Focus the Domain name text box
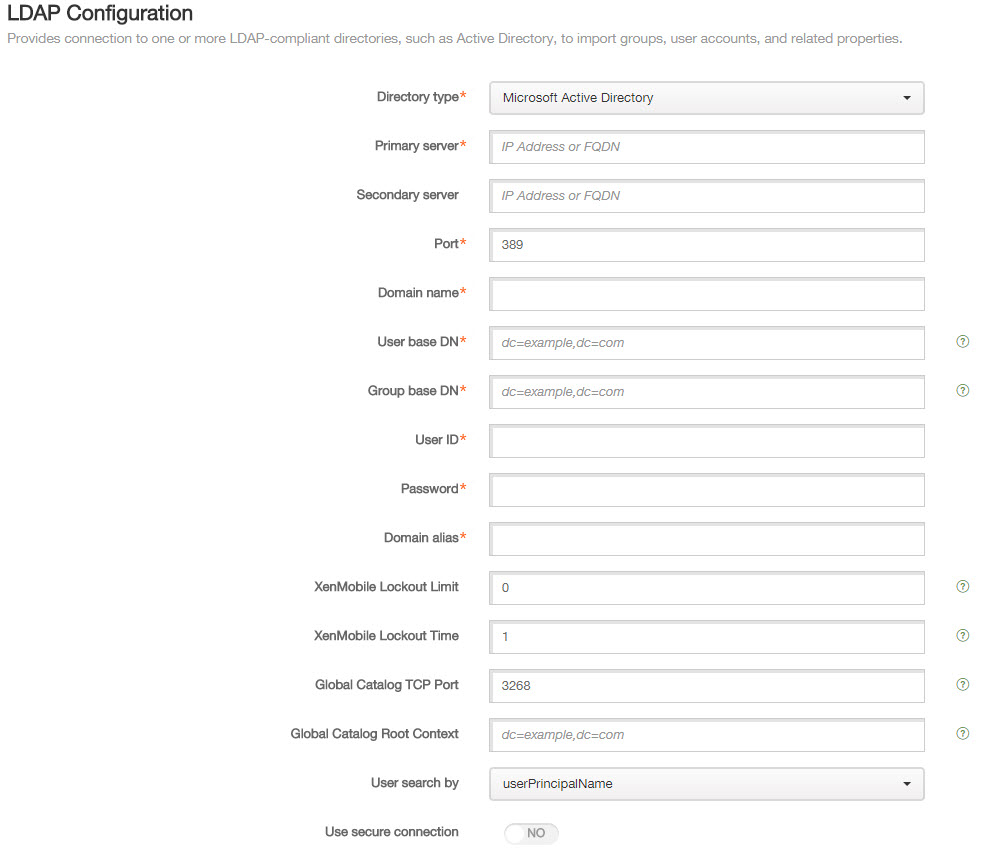Image resolution: width=984 pixels, height=849 pixels. tap(707, 294)
